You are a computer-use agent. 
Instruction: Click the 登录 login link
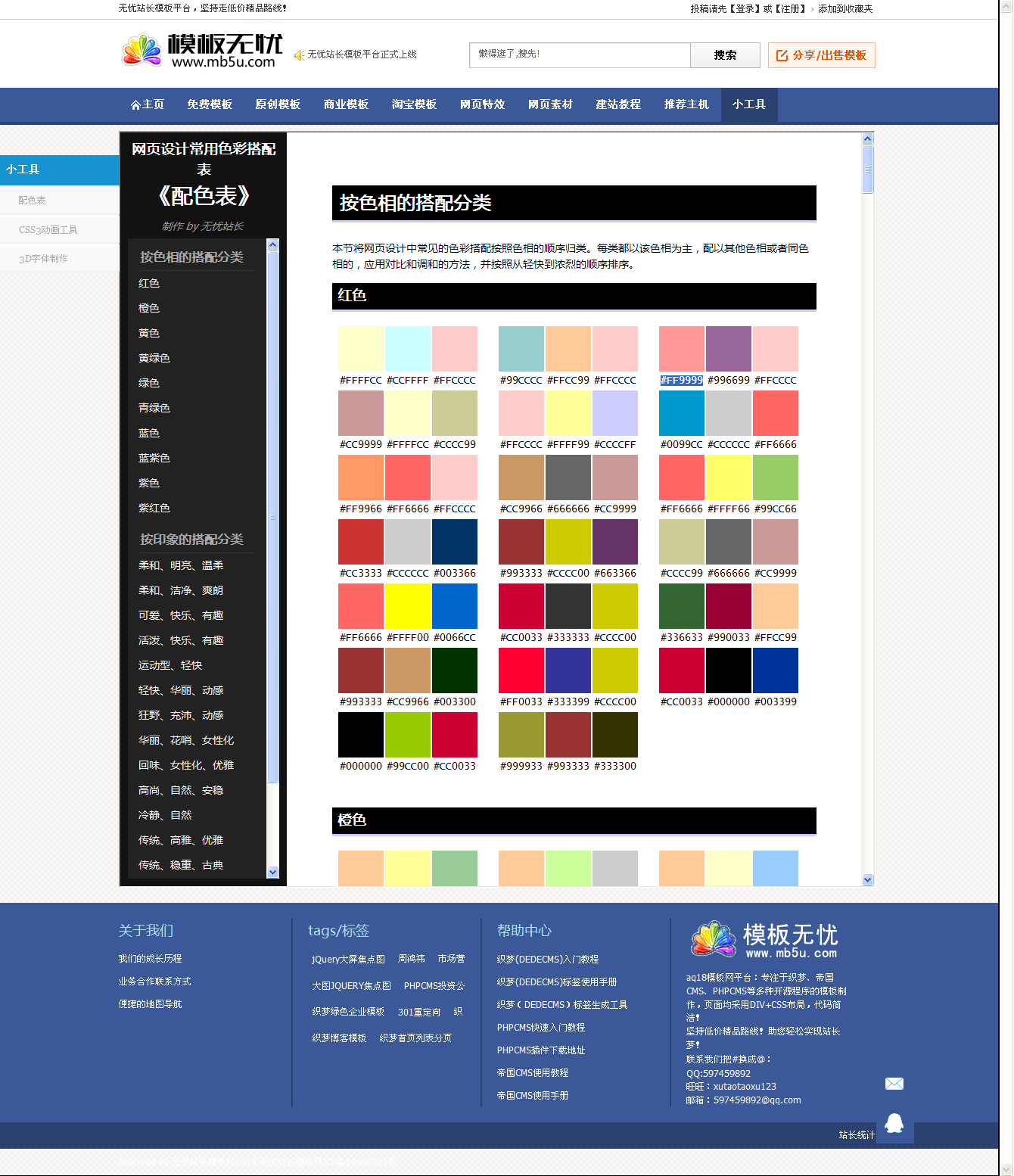click(745, 9)
